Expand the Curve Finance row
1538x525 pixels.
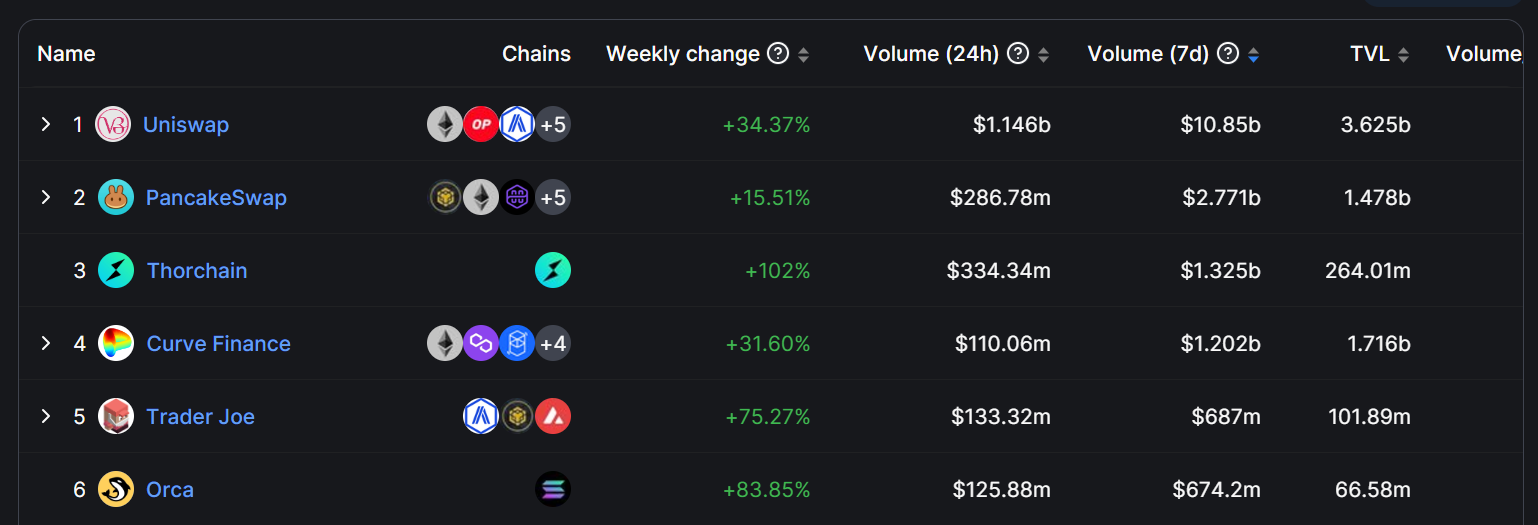[45, 344]
